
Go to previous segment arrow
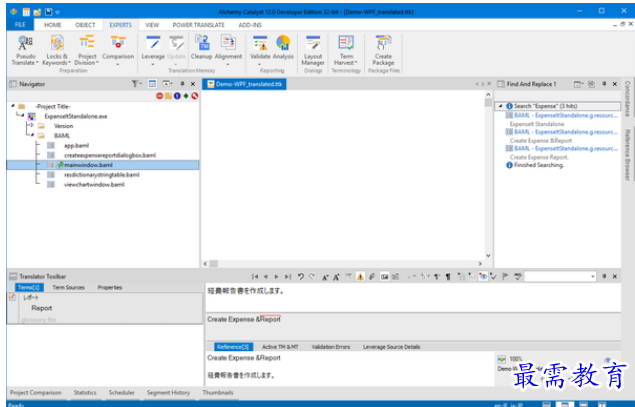pos(266,277)
